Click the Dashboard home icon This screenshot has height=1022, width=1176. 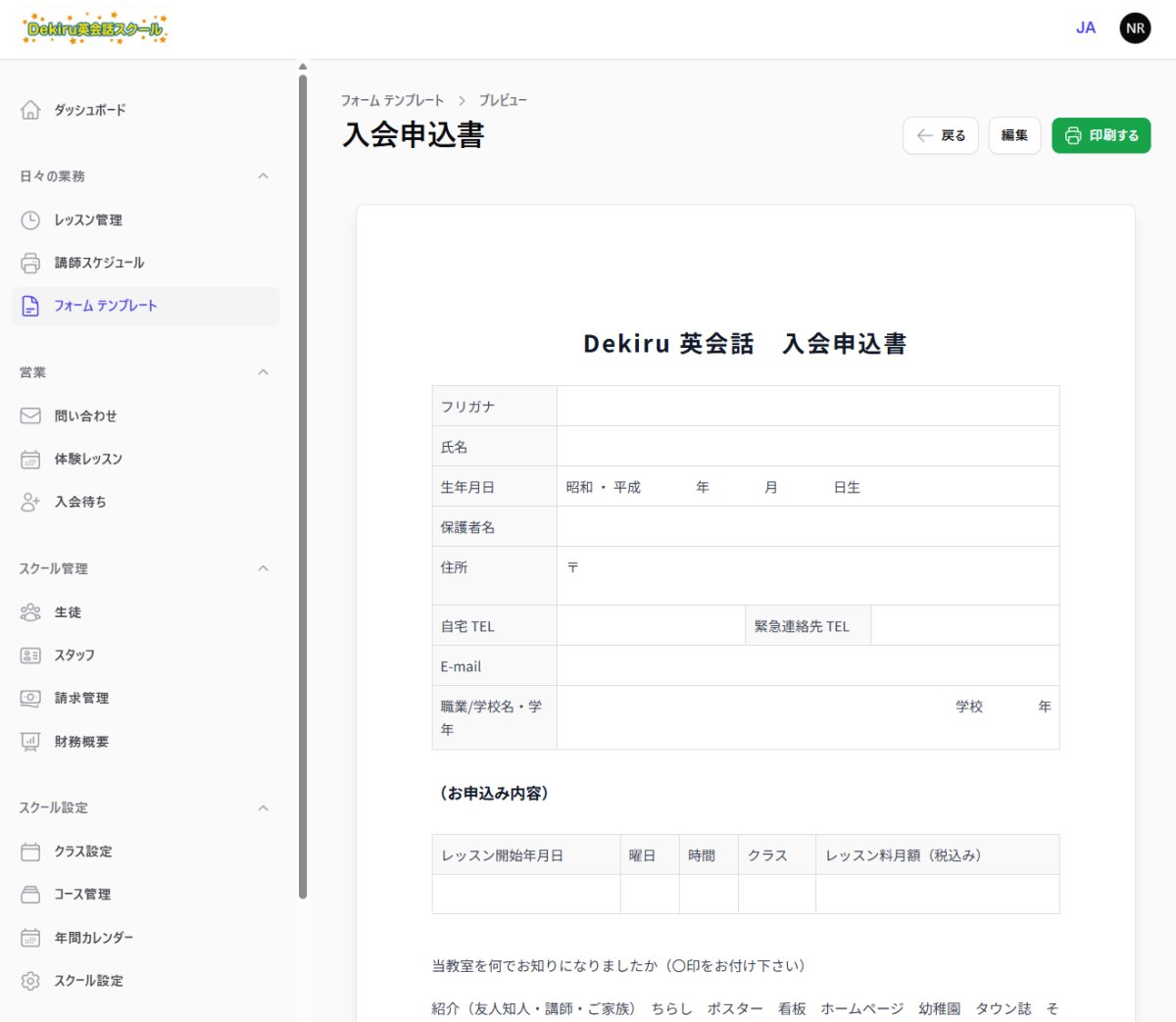(x=30, y=110)
